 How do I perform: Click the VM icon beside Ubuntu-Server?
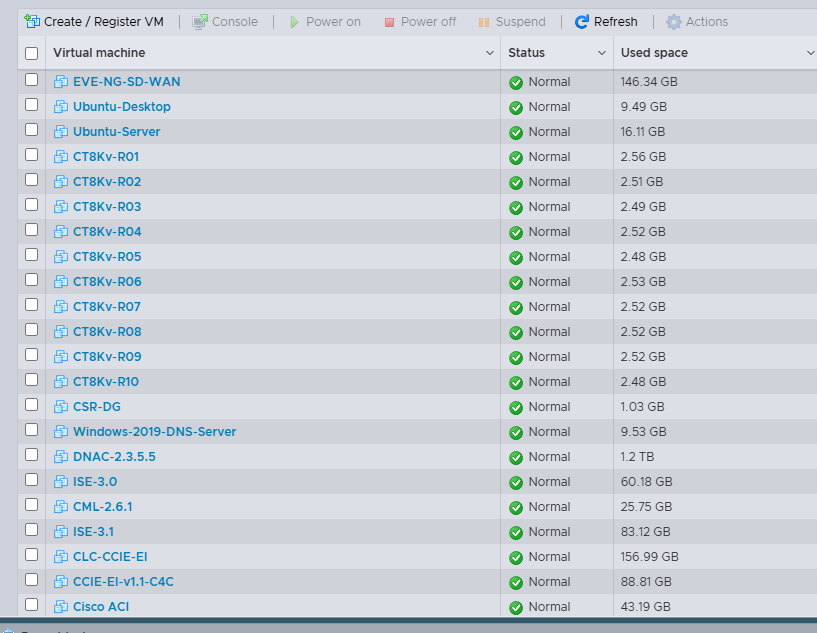[x=61, y=132]
